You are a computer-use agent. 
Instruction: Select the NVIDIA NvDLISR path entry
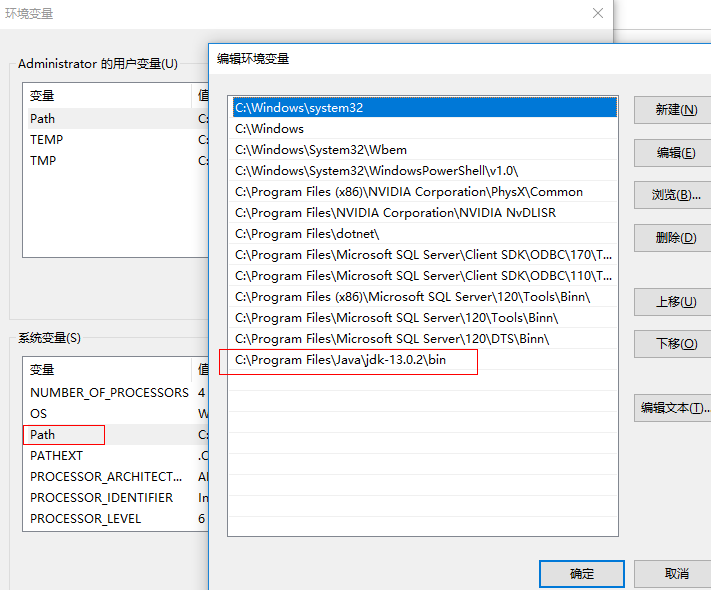pos(424,213)
